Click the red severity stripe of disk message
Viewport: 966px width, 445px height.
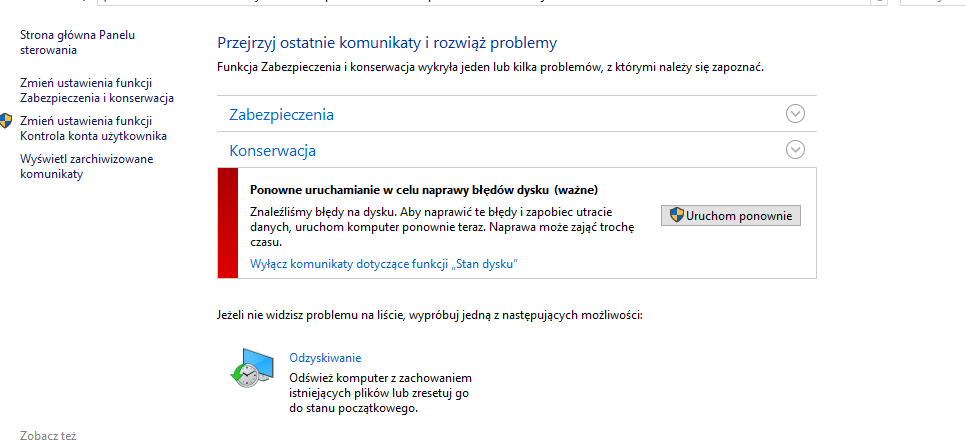227,222
